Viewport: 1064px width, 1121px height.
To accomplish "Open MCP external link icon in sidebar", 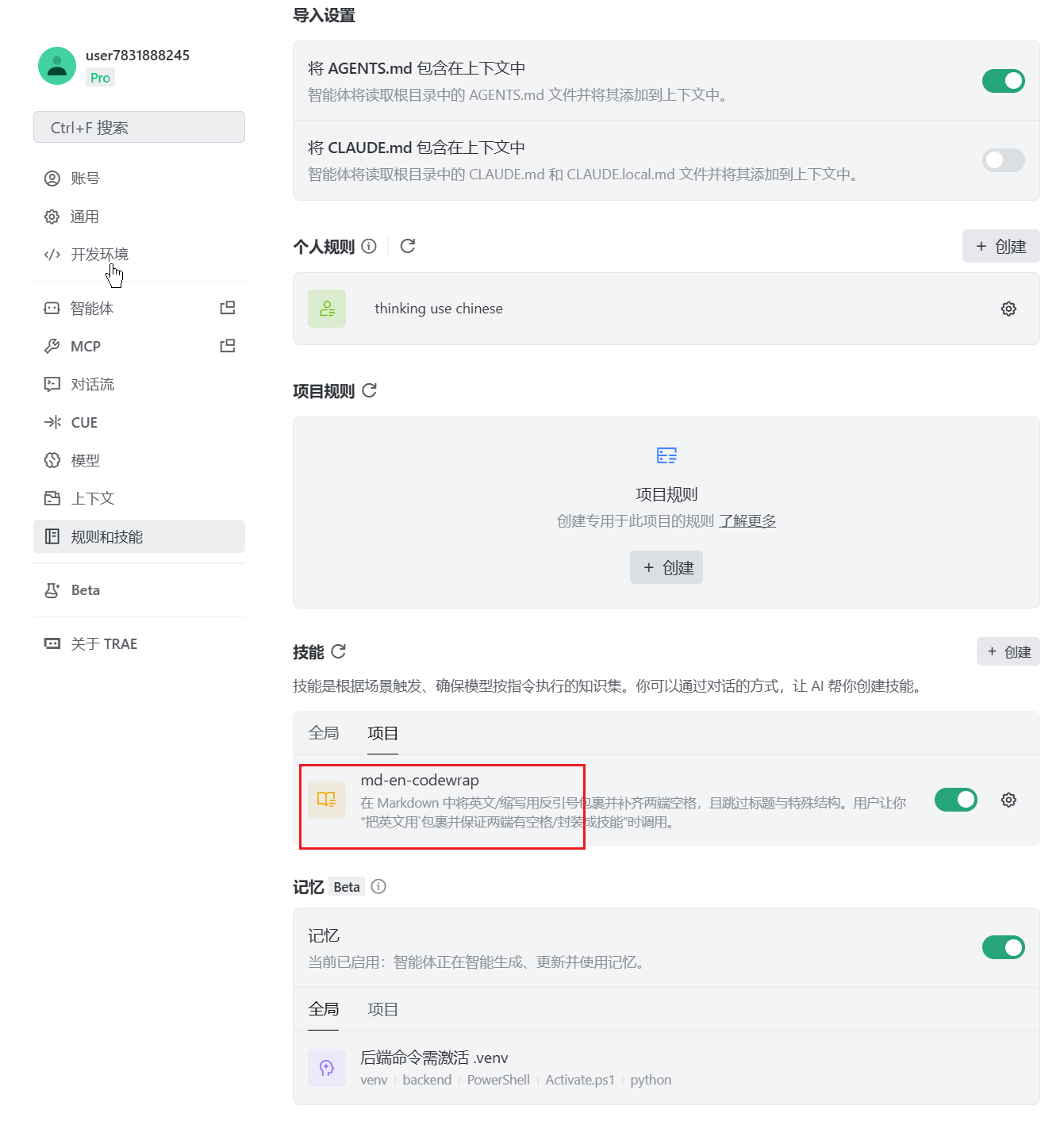I will click(228, 346).
